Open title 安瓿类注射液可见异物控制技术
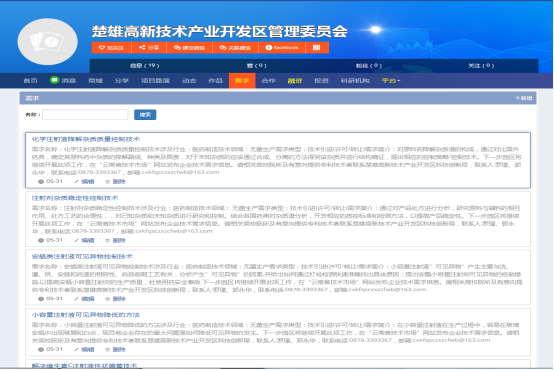 tap(82, 256)
